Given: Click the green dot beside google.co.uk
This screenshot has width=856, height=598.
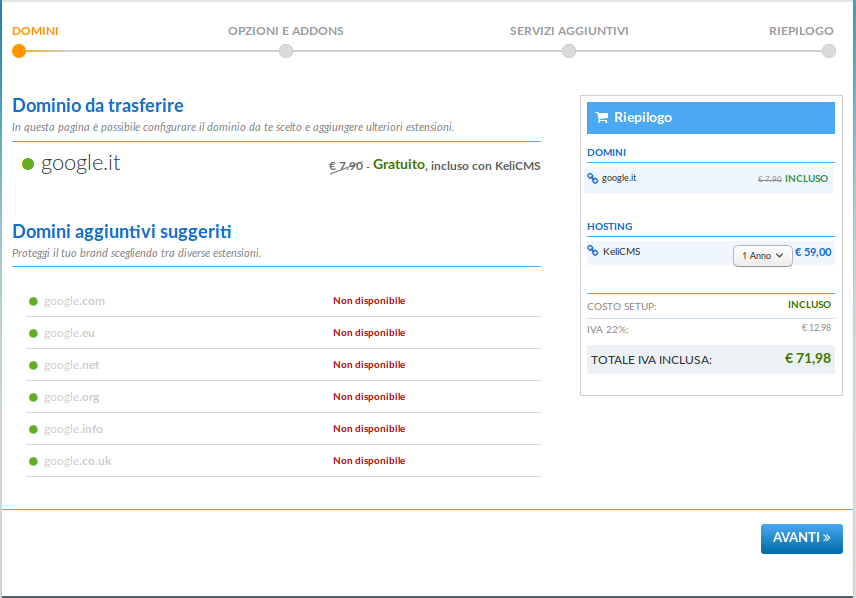Looking at the screenshot, I should coord(33,461).
